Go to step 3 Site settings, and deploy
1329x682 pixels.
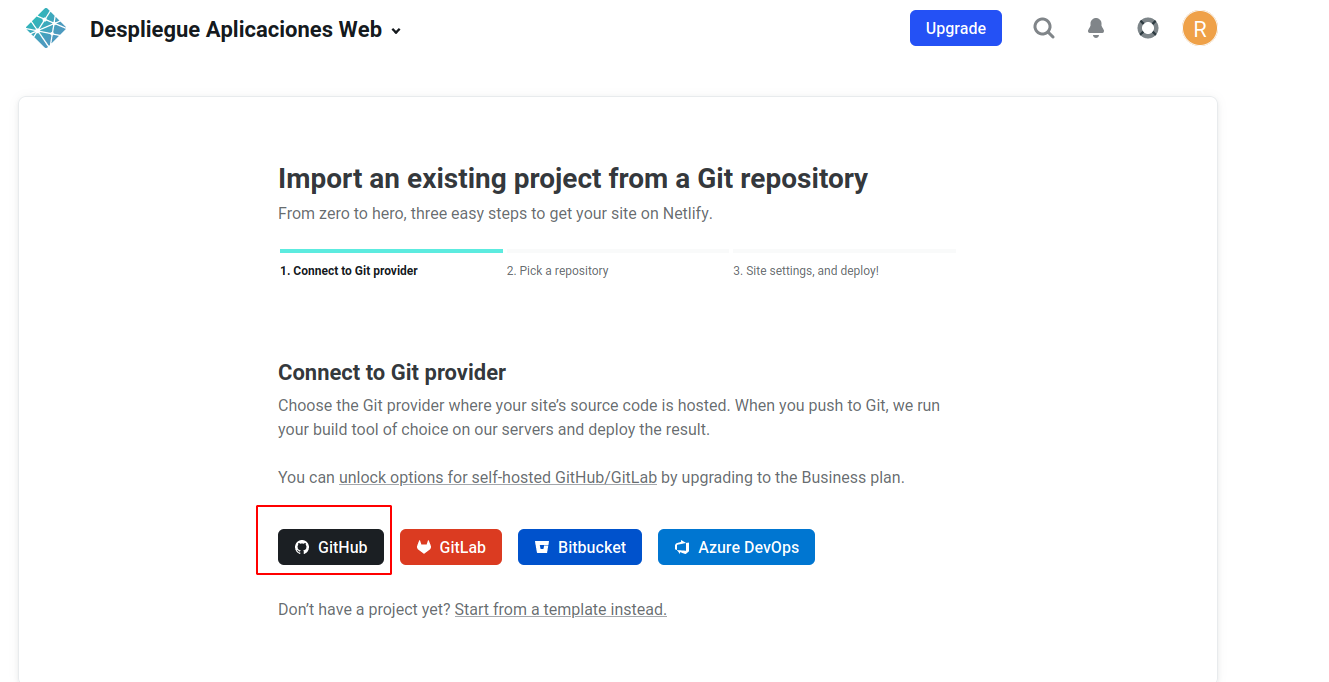point(806,271)
